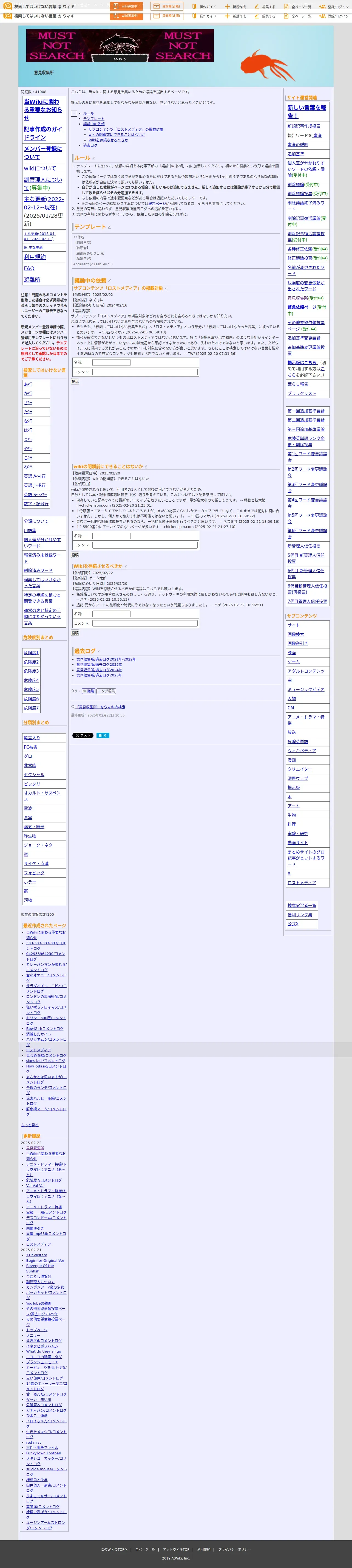Jump to ルール from the table of contents

click(89, 113)
